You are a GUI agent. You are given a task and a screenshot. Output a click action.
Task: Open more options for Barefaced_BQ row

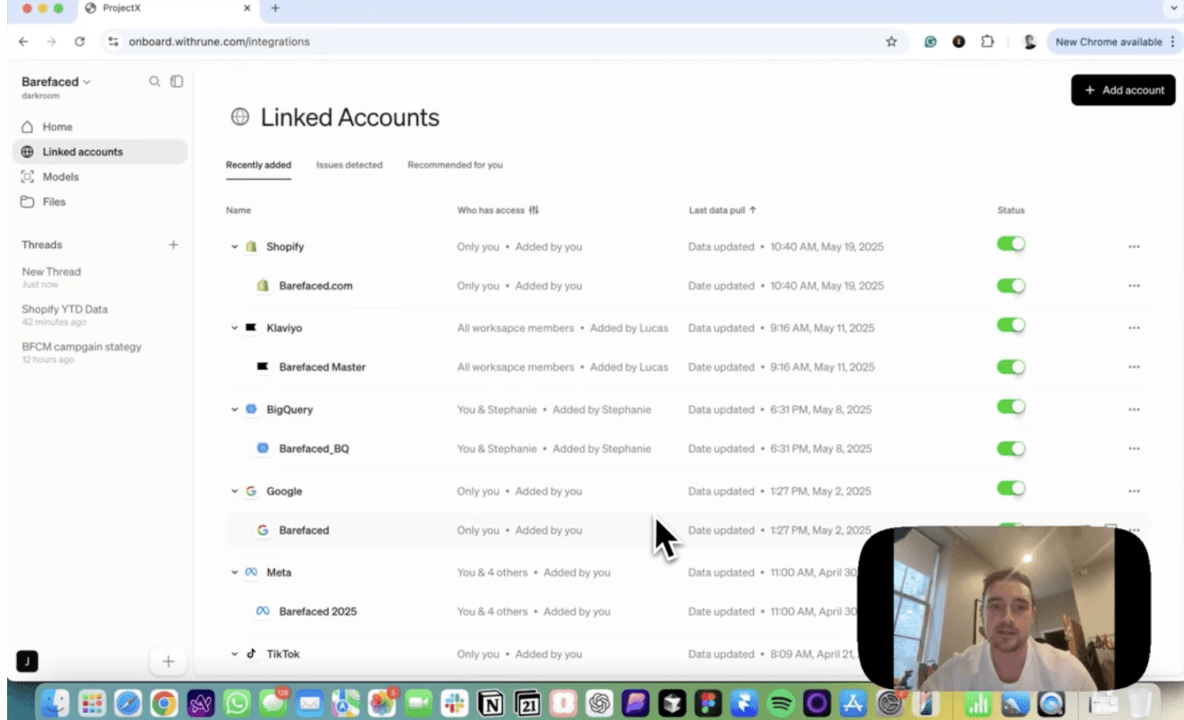click(x=1134, y=449)
